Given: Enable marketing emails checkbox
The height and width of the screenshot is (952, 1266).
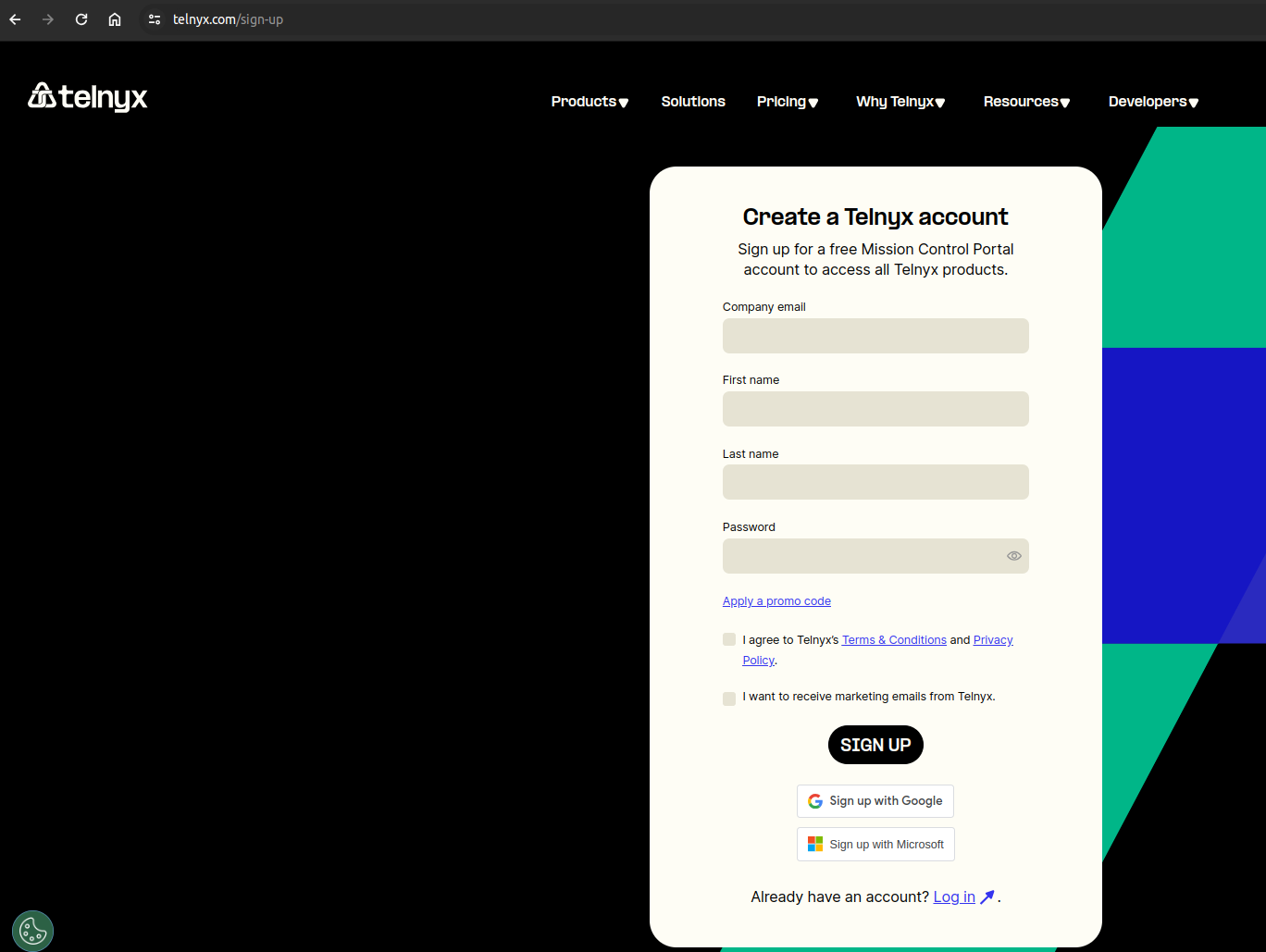Looking at the screenshot, I should point(729,699).
